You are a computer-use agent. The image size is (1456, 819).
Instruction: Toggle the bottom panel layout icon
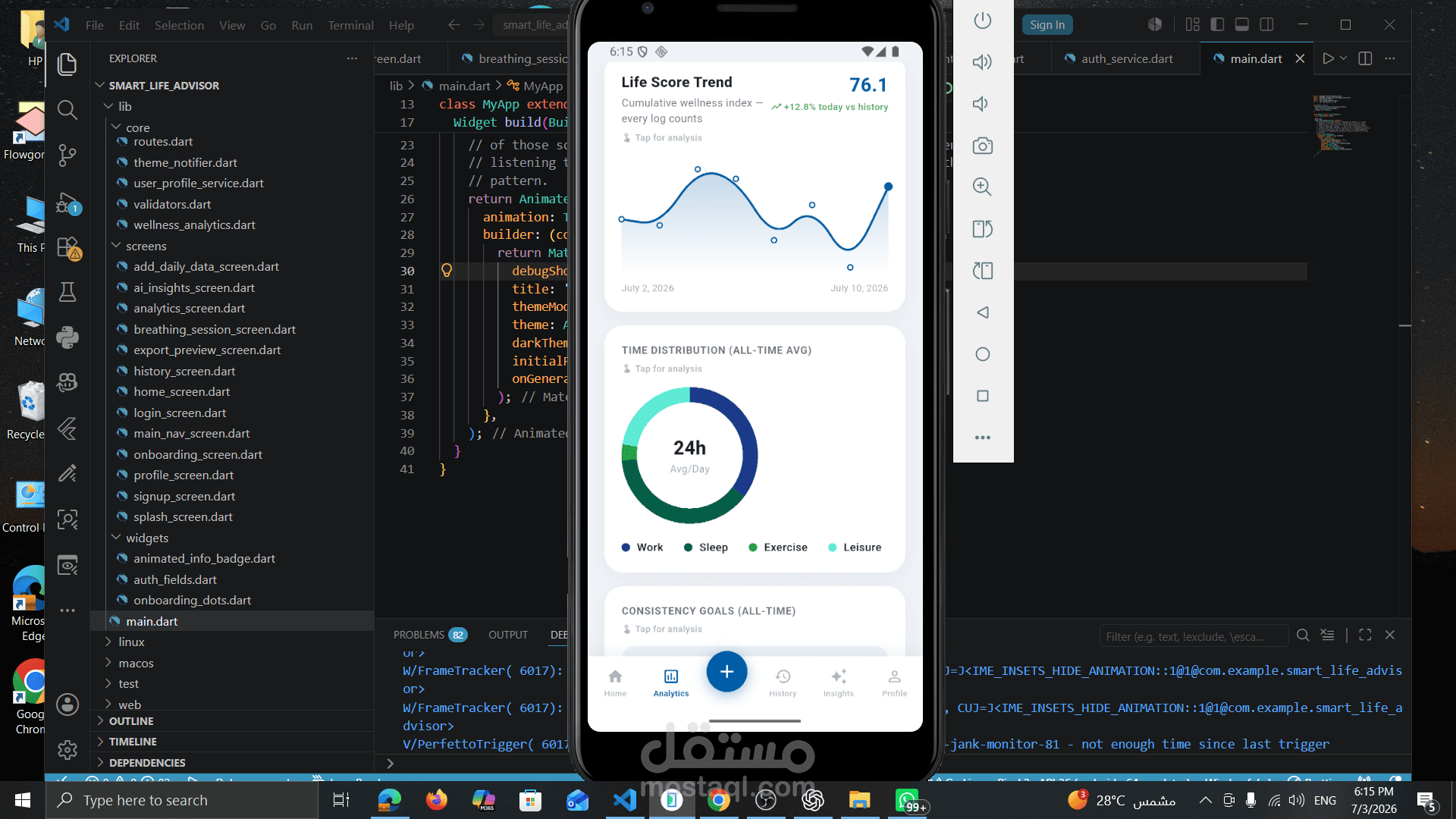tap(1242, 24)
